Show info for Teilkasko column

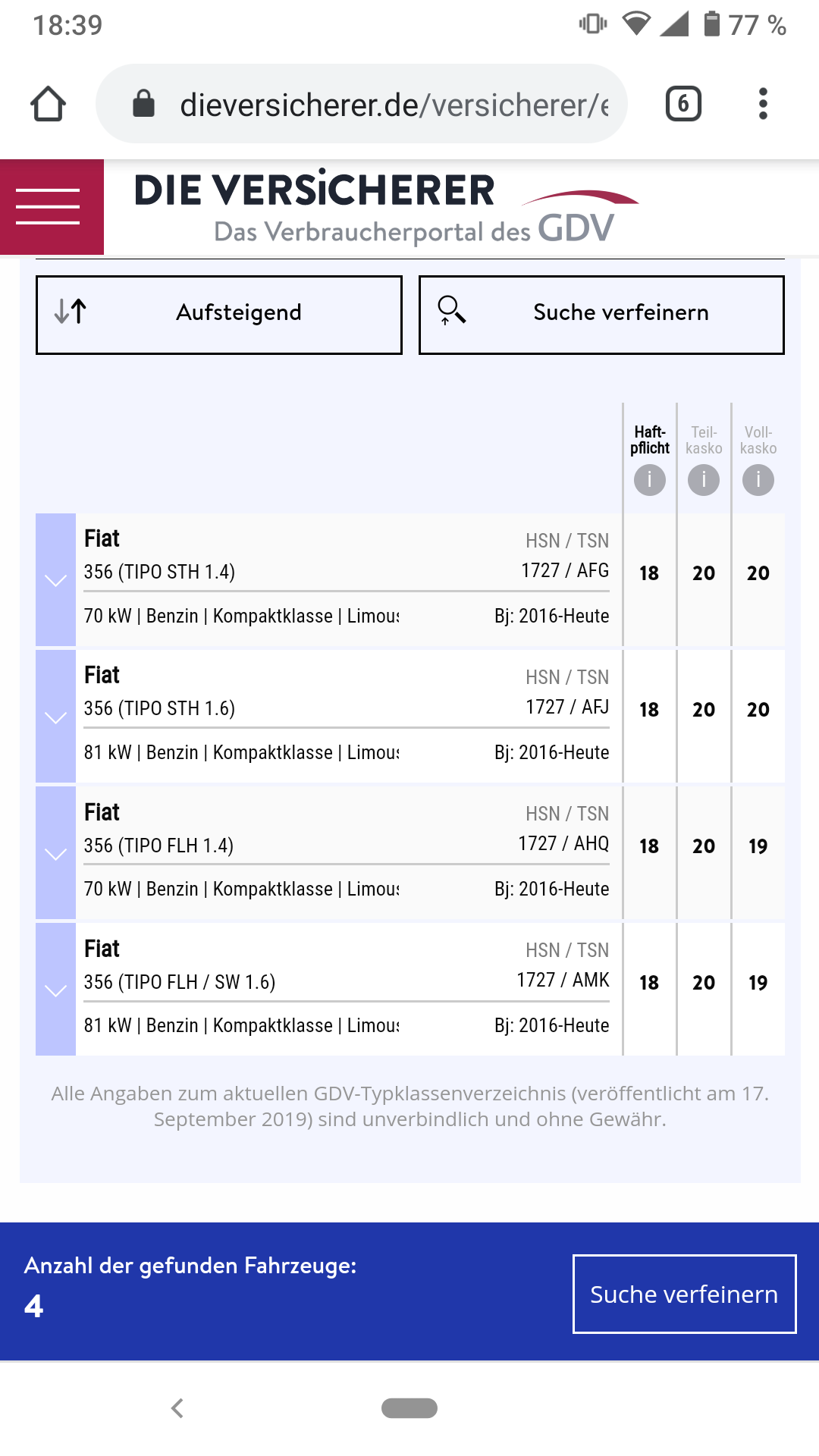pos(704,480)
